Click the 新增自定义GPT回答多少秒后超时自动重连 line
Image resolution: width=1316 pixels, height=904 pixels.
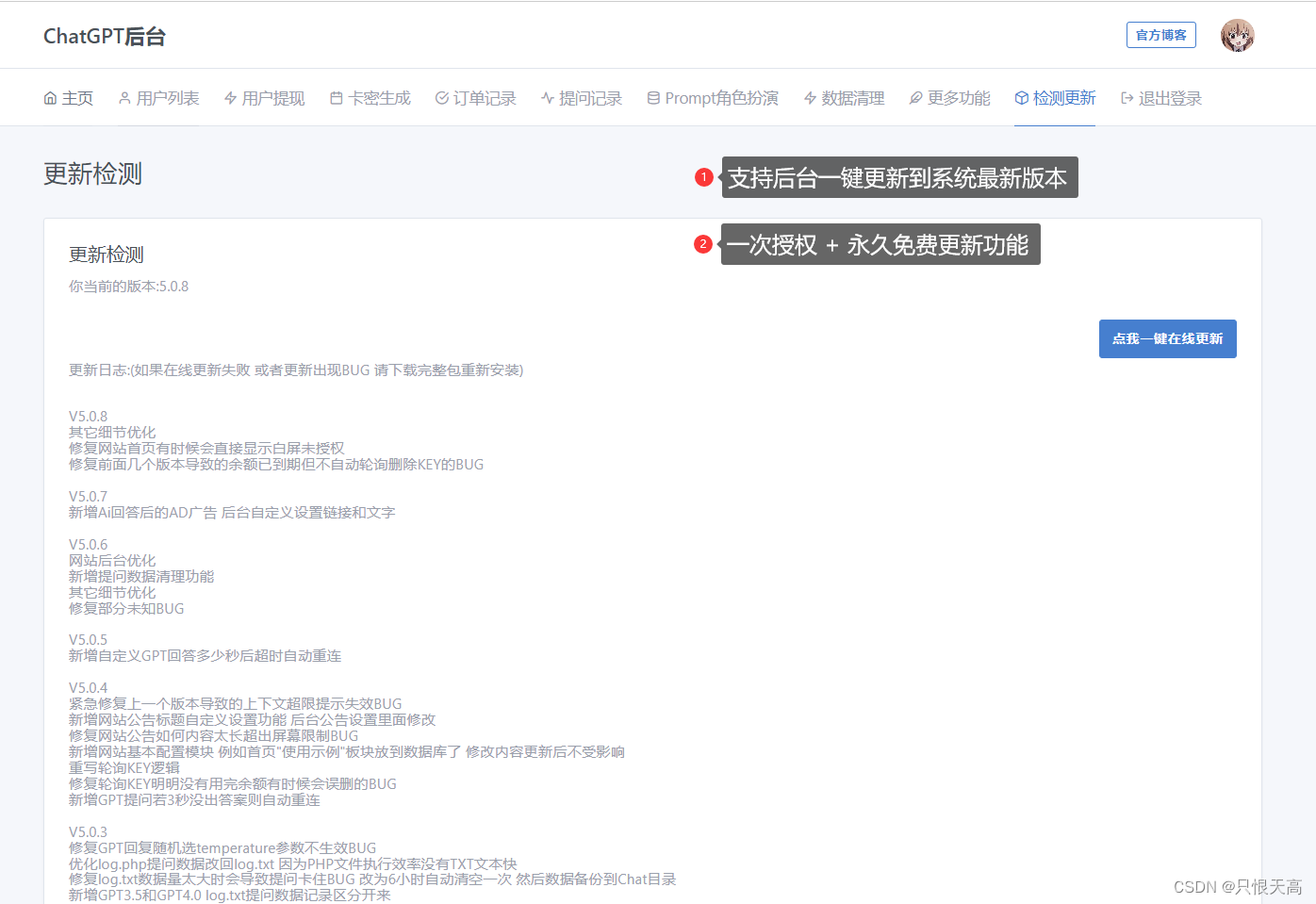[206, 656]
